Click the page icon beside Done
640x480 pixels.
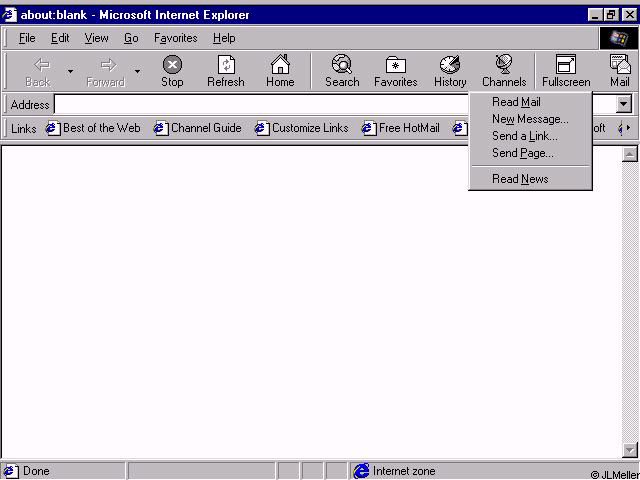pyautogui.click(x=10, y=471)
